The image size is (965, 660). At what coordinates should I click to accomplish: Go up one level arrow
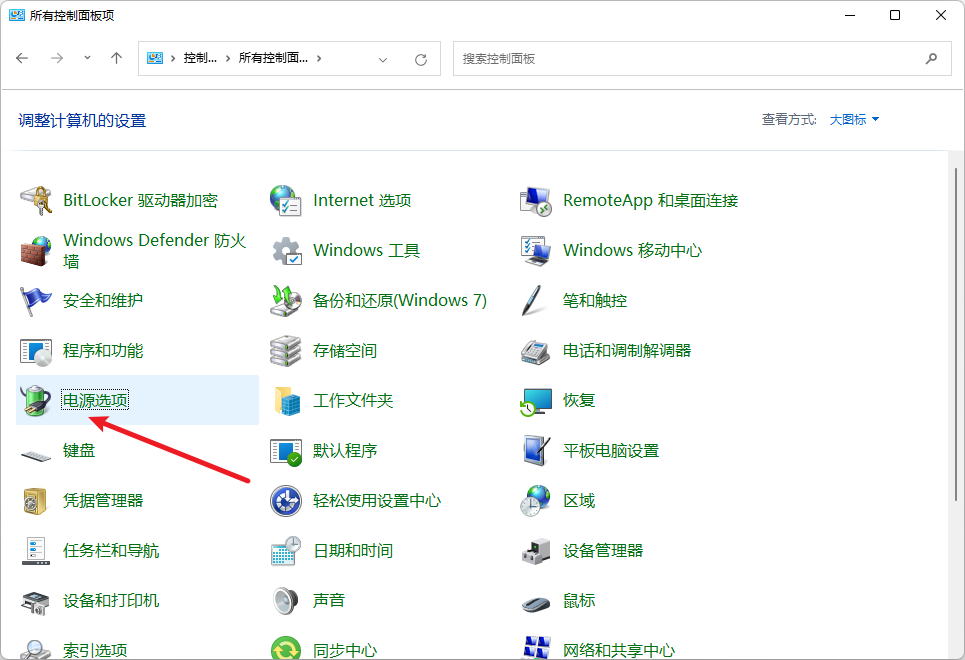pos(116,58)
